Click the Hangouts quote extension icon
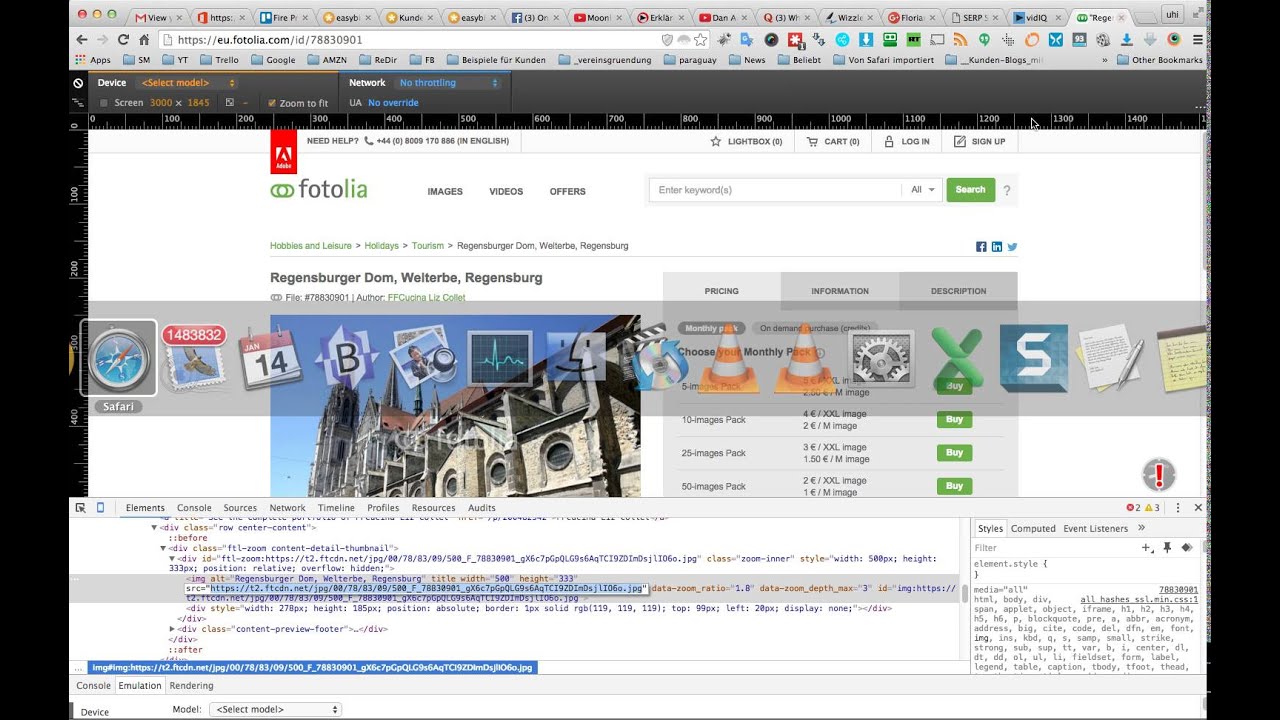The width and height of the screenshot is (1280, 720). coord(984,39)
